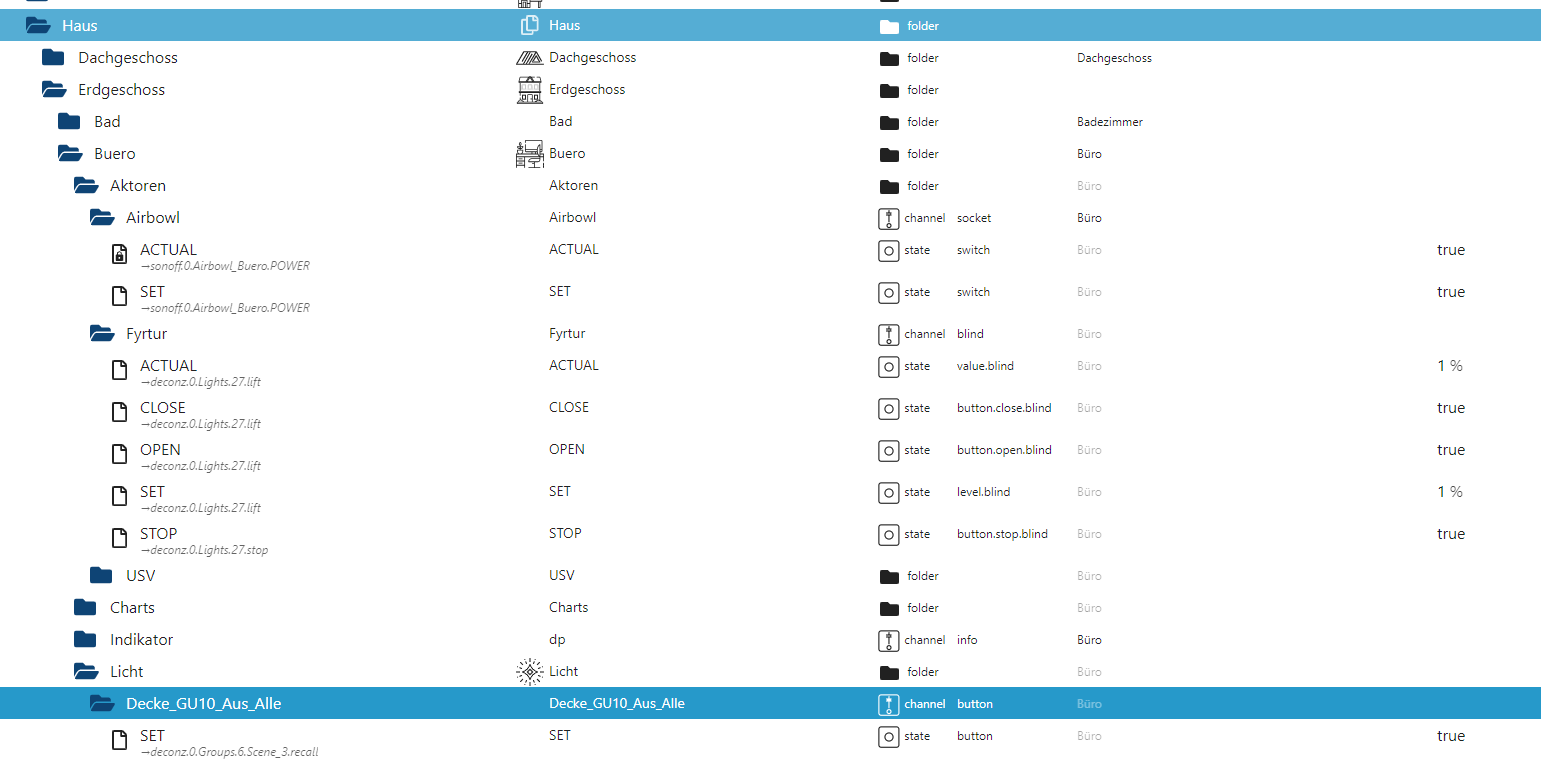Click the state type icon in STOP row
1541x768 pixels.
coord(888,534)
